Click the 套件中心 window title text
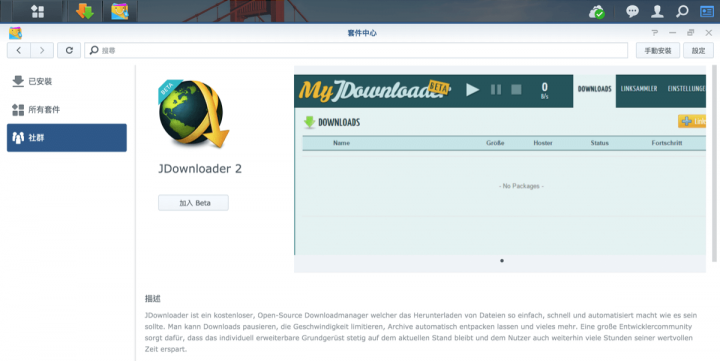Screen dimensions: 720x361 pyautogui.click(x=362, y=33)
